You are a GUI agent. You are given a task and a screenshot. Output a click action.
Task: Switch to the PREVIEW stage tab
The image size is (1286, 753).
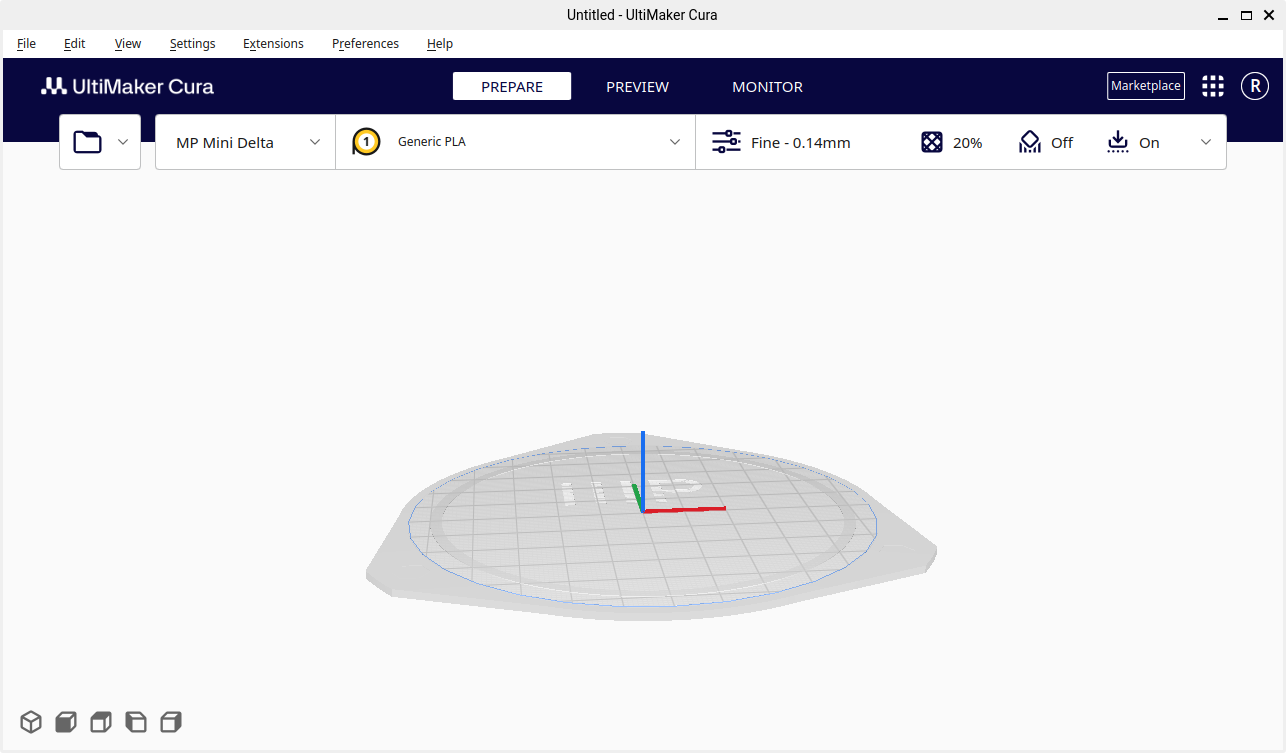[637, 87]
